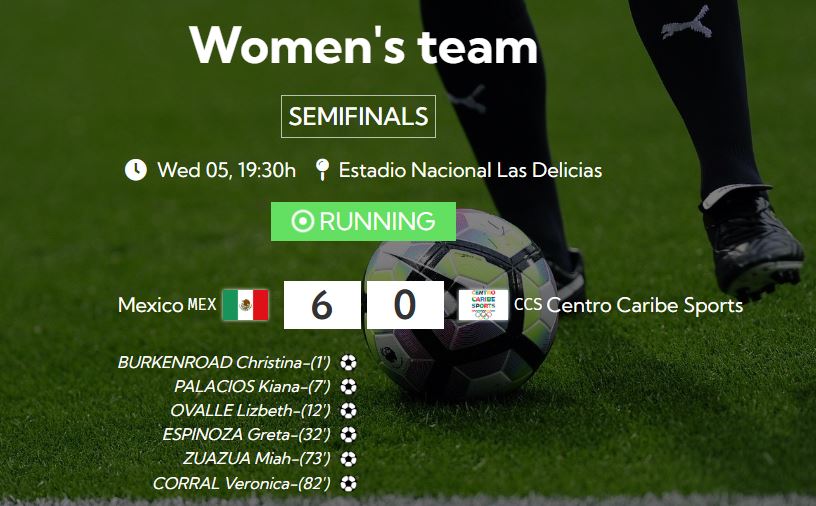
Task: Click Mexico's score of 6
Action: click(321, 305)
